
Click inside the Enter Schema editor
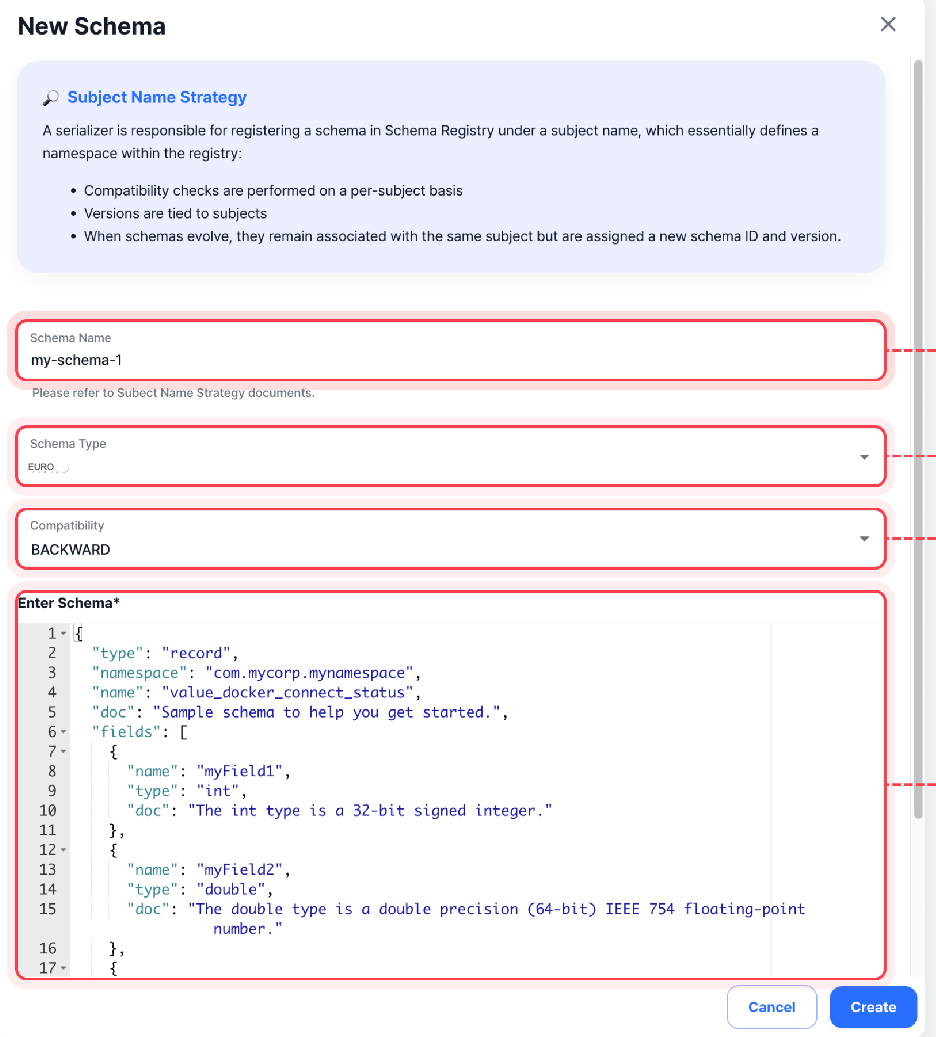(x=400, y=790)
